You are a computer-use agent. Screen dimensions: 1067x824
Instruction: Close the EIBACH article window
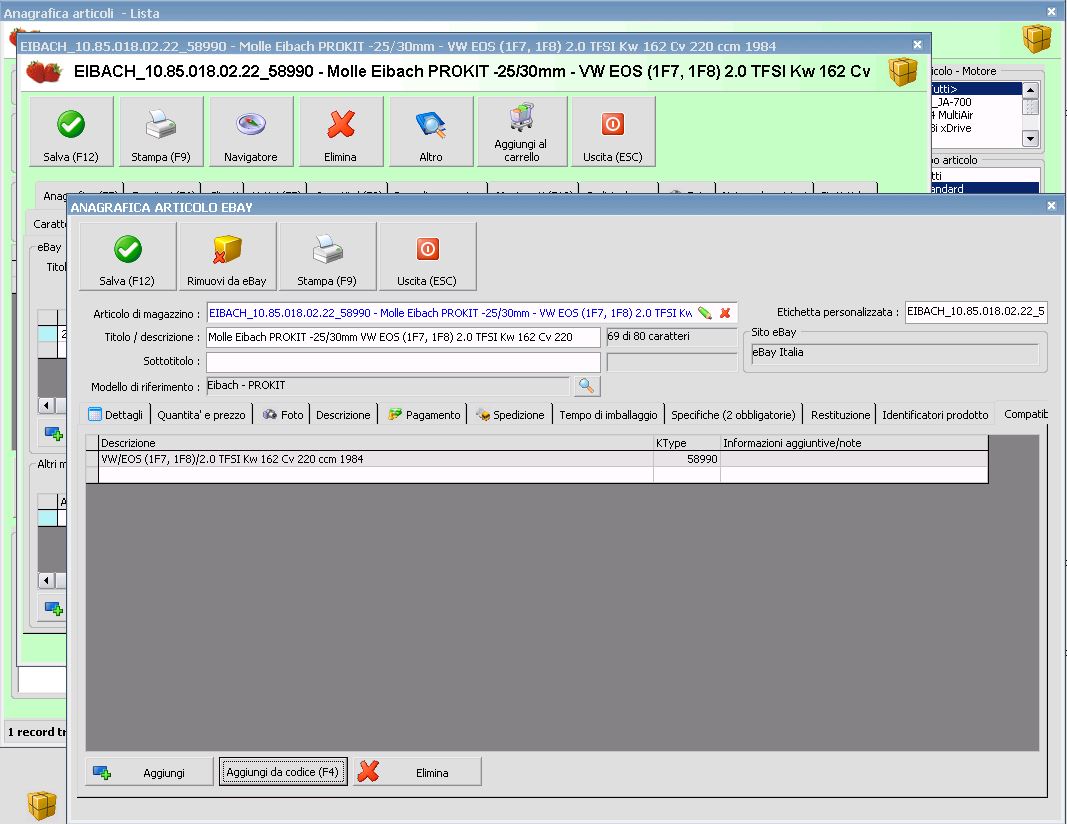pos(917,44)
